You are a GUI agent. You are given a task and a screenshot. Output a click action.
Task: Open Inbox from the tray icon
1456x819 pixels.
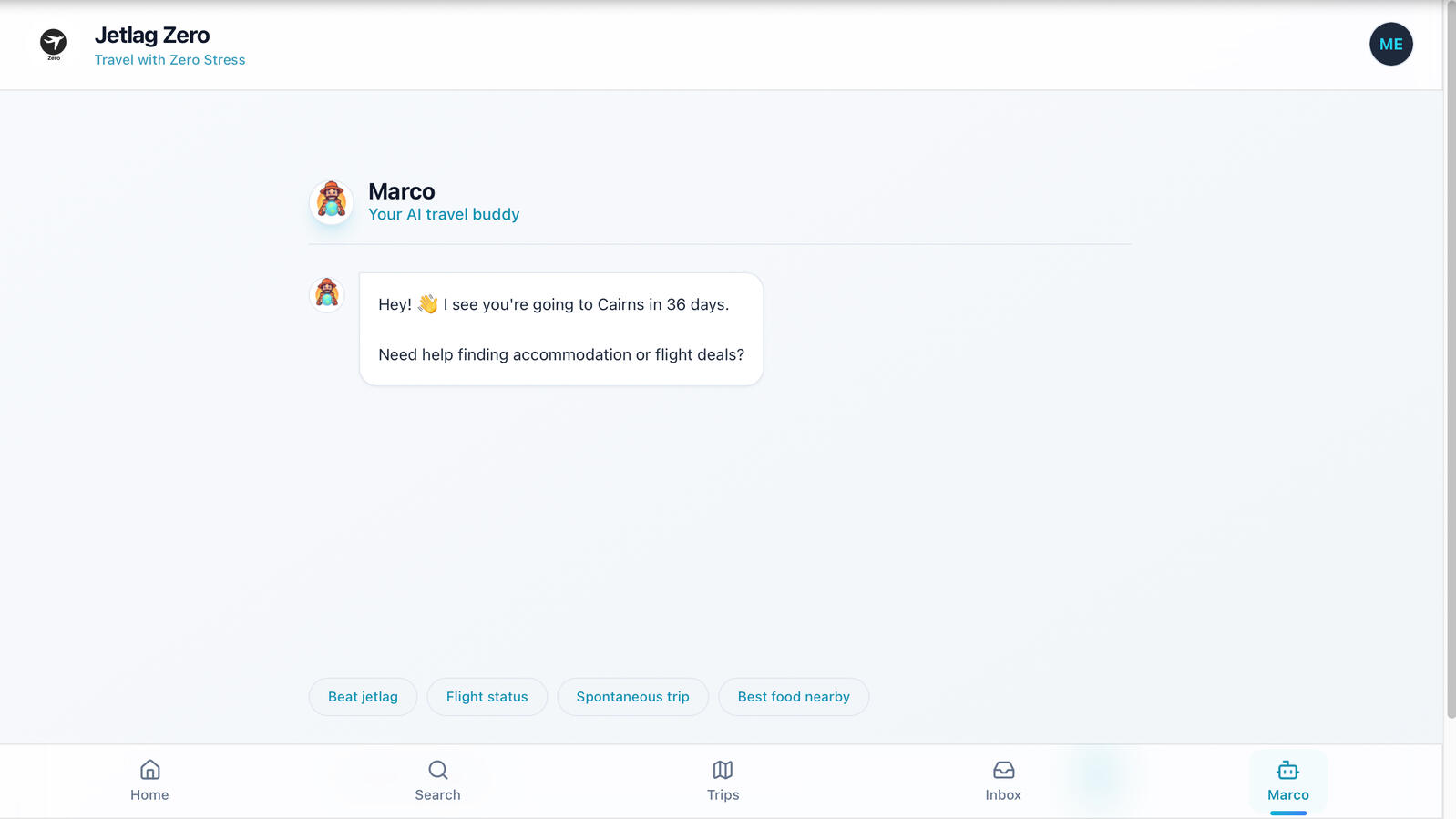pos(1004,770)
